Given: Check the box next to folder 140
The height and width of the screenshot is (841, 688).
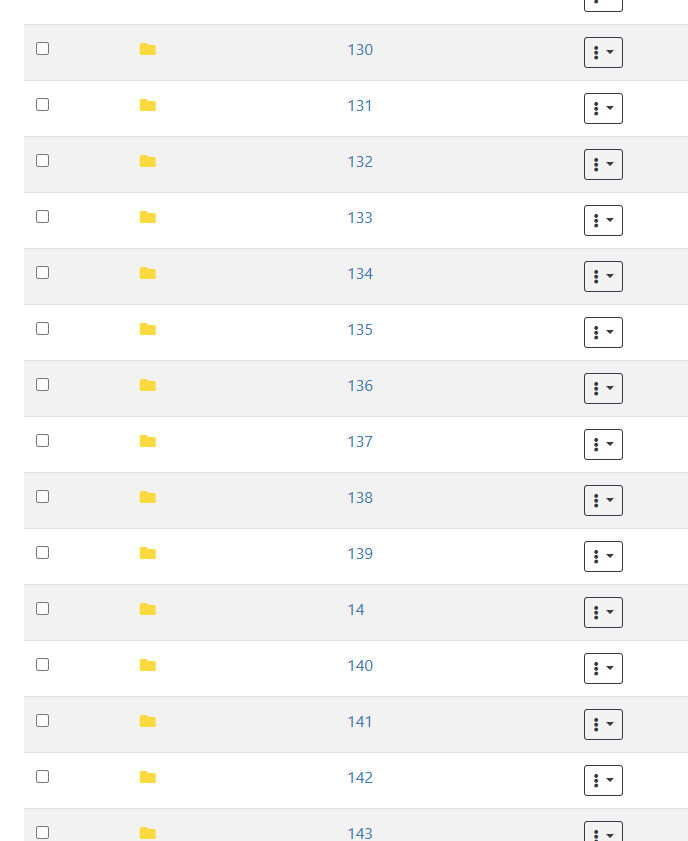Looking at the screenshot, I should [x=42, y=664].
